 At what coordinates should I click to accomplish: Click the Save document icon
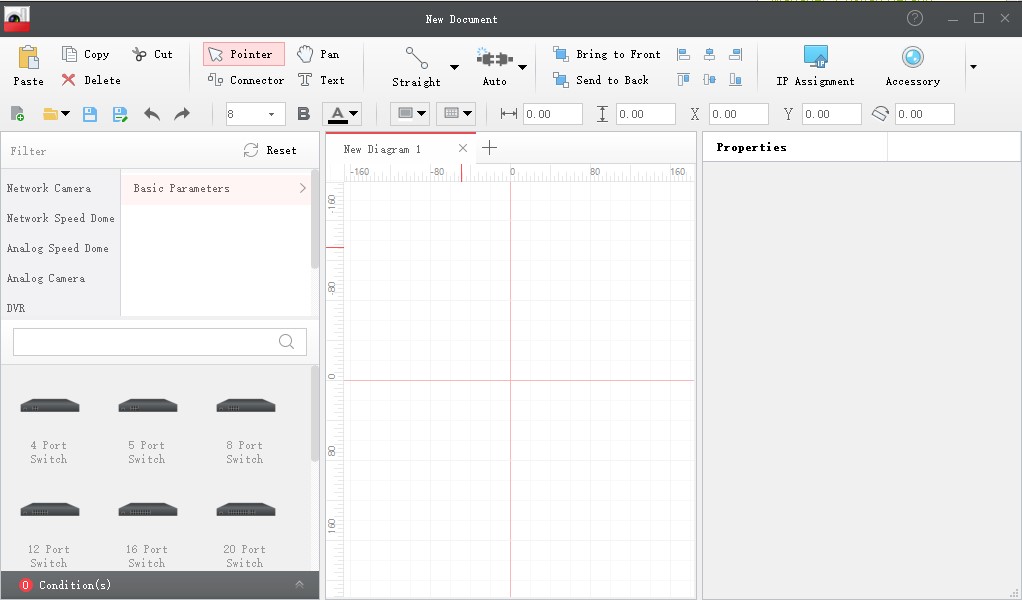pyautogui.click(x=88, y=114)
